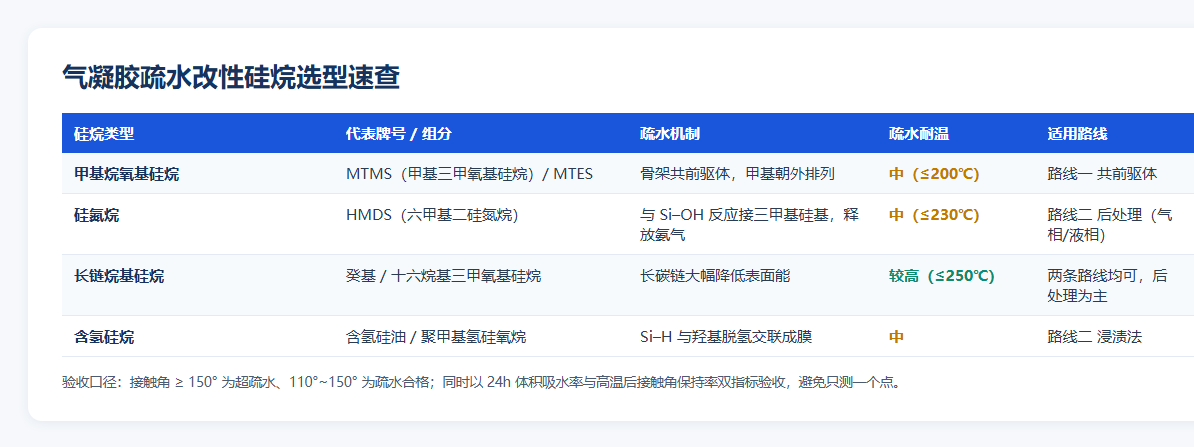The height and width of the screenshot is (447, 1194).
Task: Click the Si–H 与羟基脱氢交联成膜 cell
Action: (726, 337)
